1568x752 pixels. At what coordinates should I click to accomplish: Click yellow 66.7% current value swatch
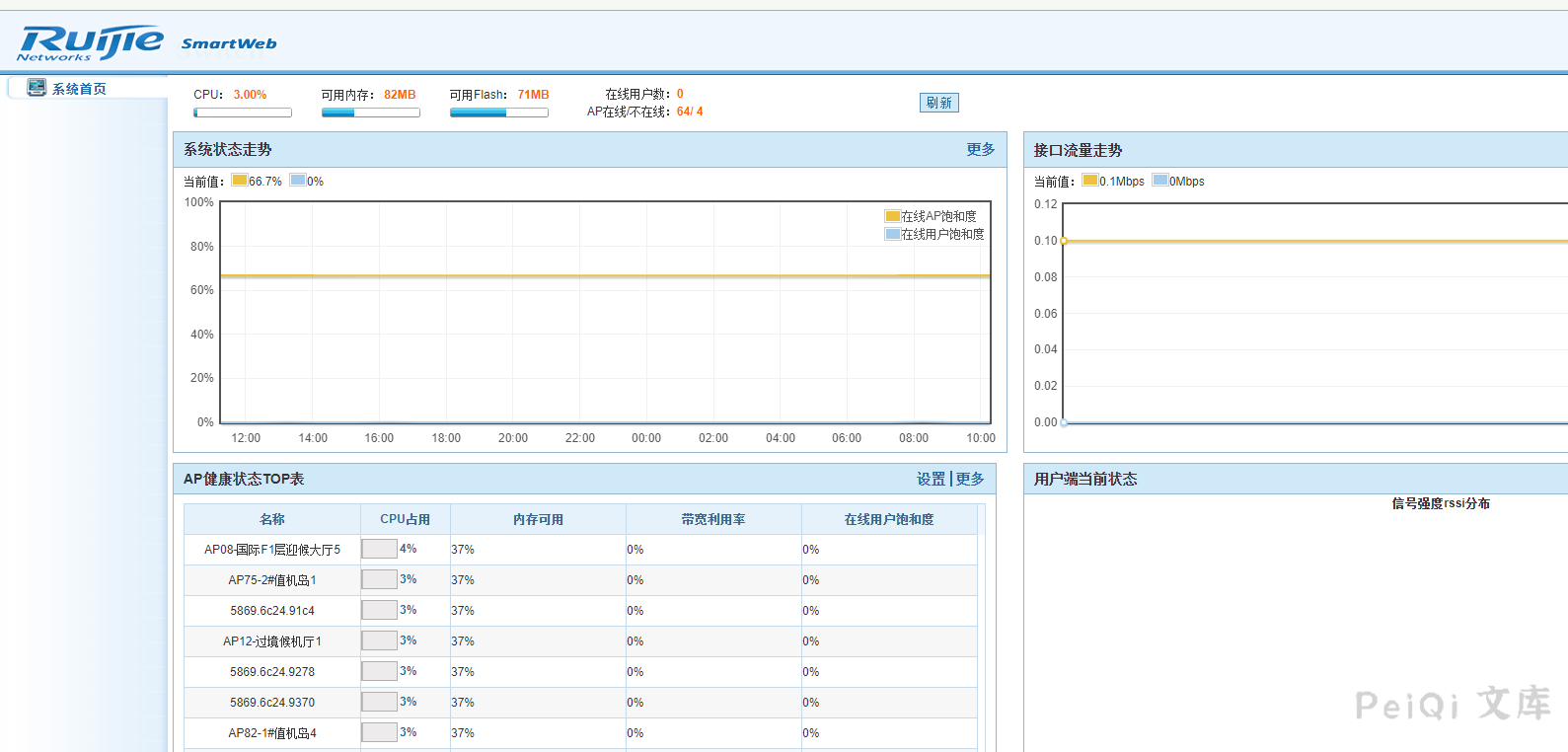(x=240, y=181)
